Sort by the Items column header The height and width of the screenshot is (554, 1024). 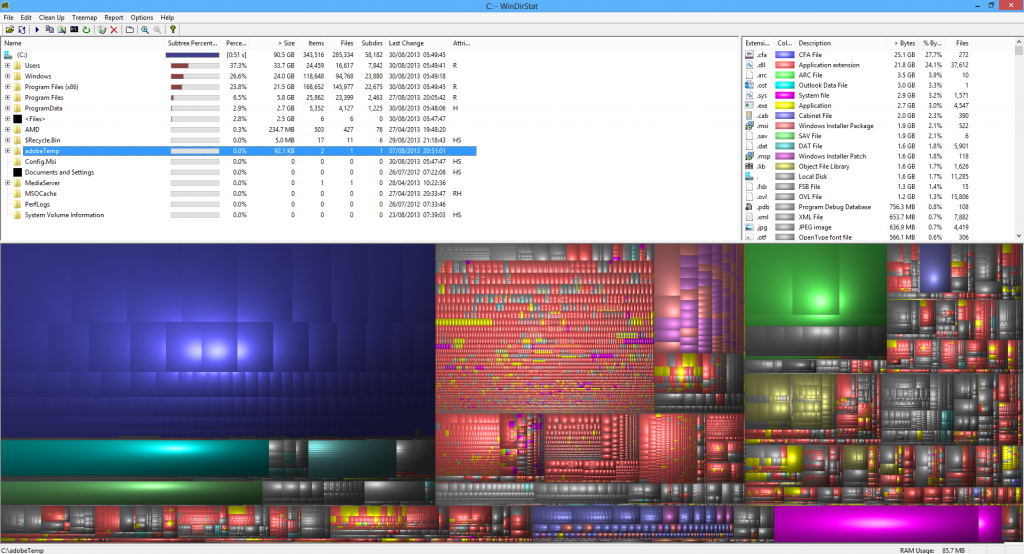pyautogui.click(x=312, y=43)
